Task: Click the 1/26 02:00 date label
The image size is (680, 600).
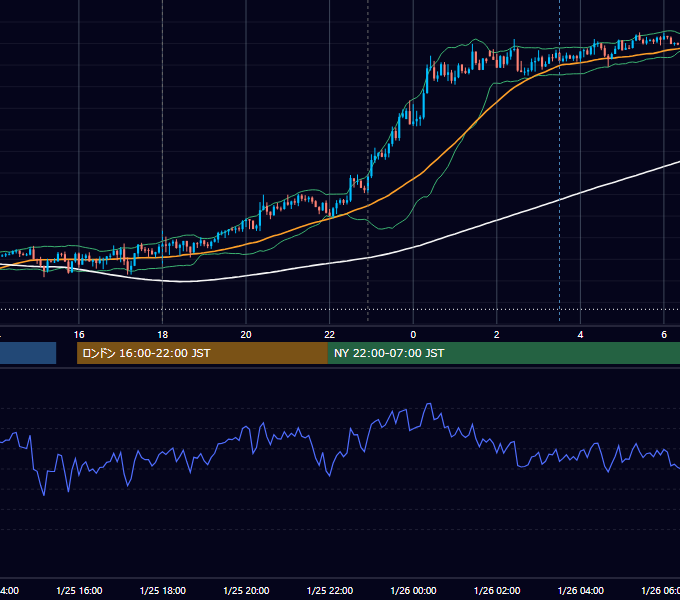Action: coord(497,590)
